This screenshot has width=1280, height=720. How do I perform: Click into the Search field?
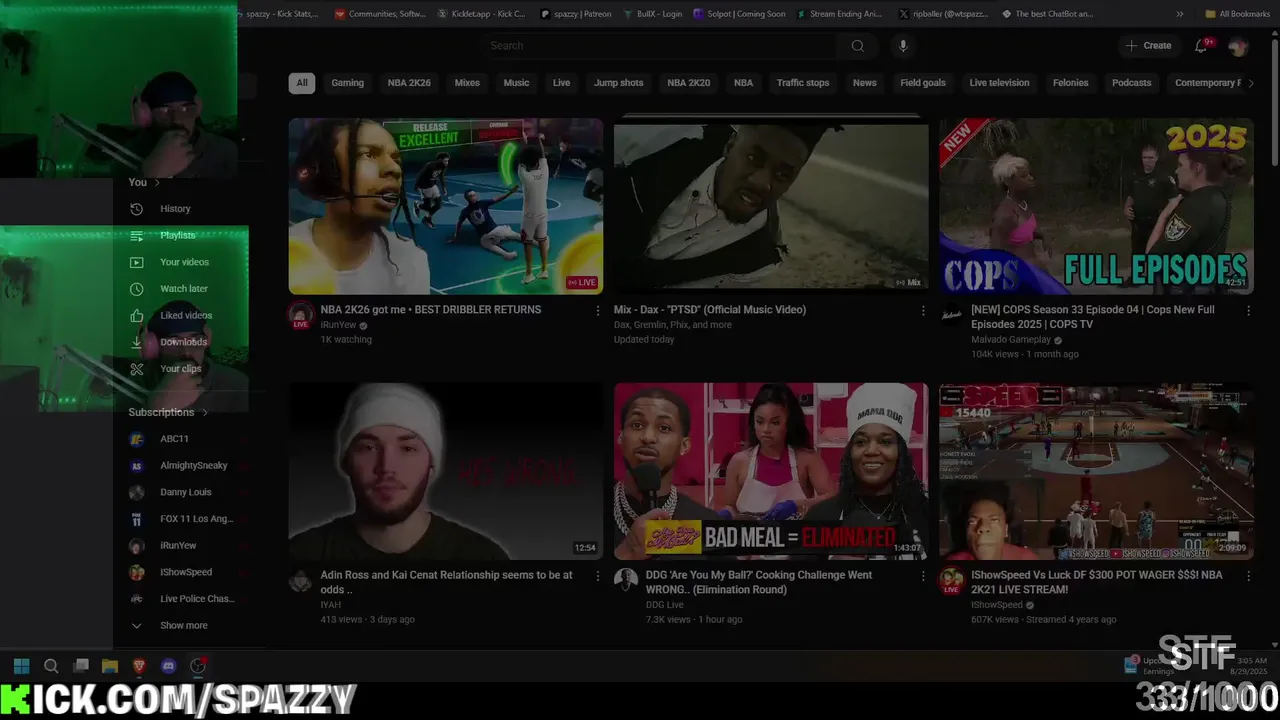660,45
